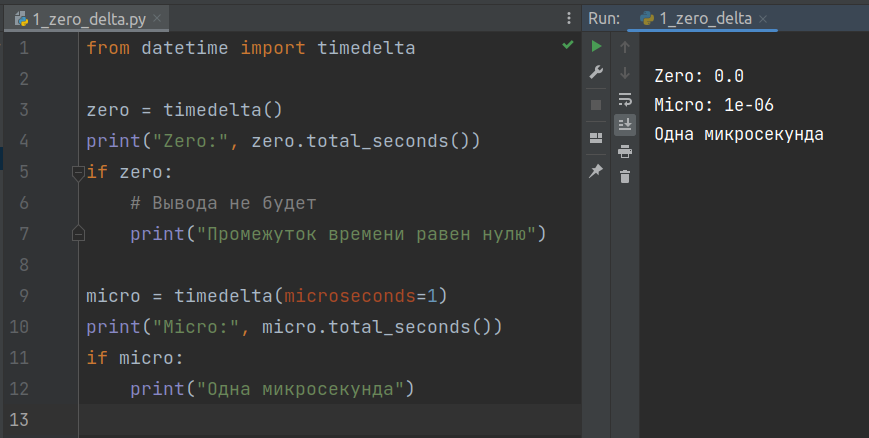Click the green inspection checkmark

pos(568,45)
